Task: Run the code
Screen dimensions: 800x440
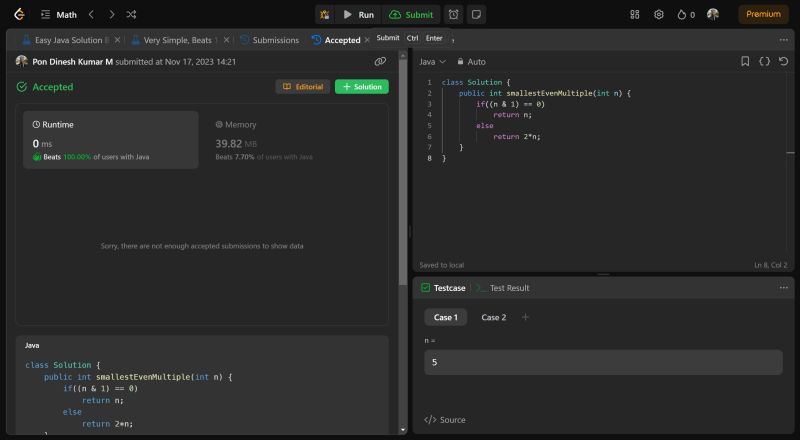Action: tap(359, 15)
